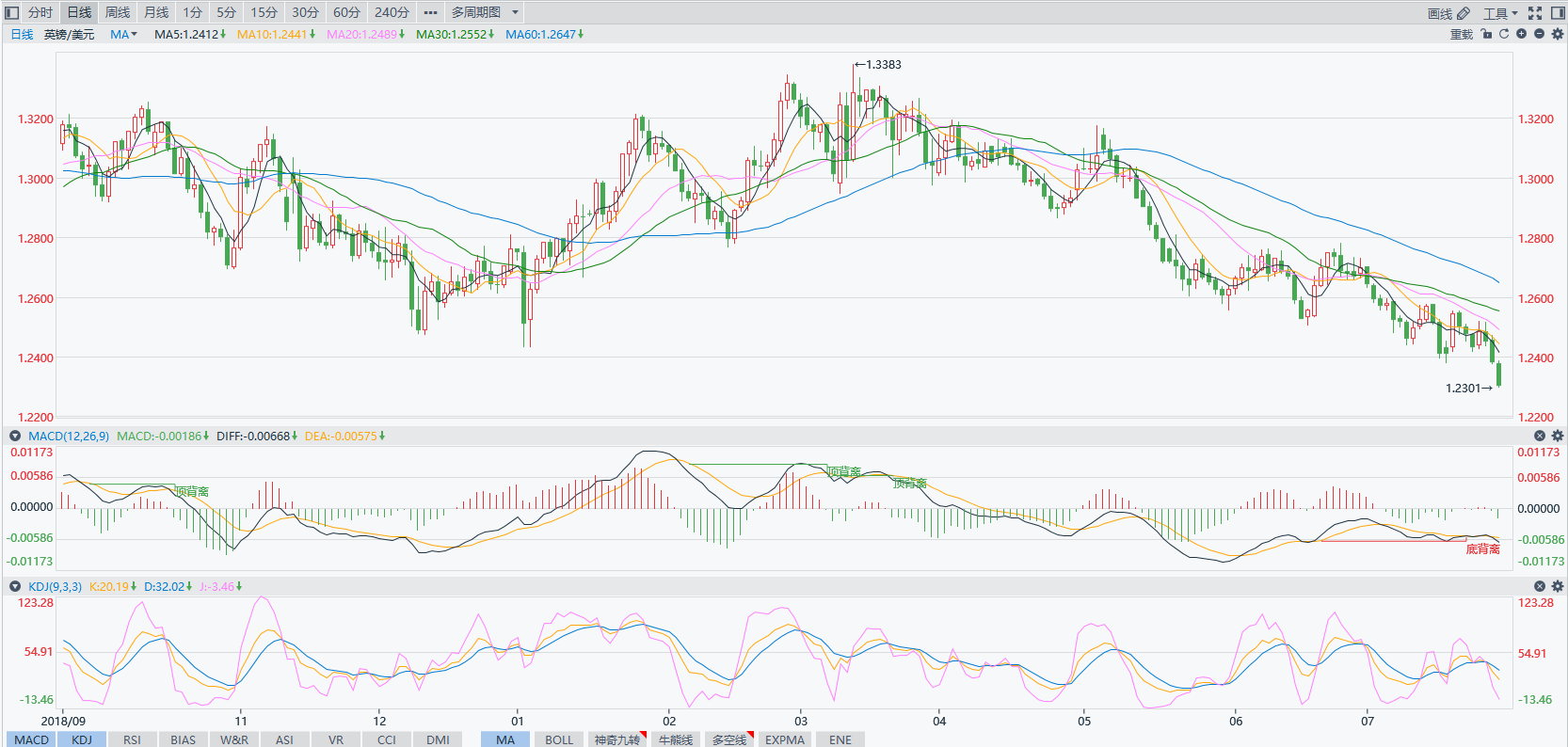Select the EXPMA overlay
This screenshot has width=1568, height=747.
(785, 739)
